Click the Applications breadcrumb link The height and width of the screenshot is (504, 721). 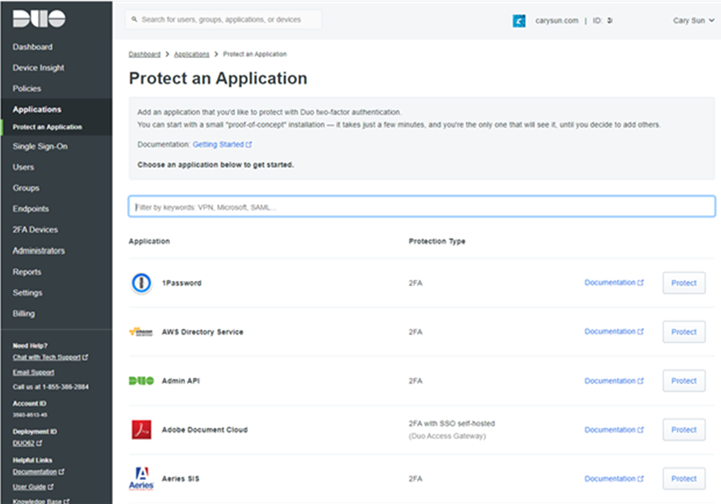pyautogui.click(x=192, y=54)
